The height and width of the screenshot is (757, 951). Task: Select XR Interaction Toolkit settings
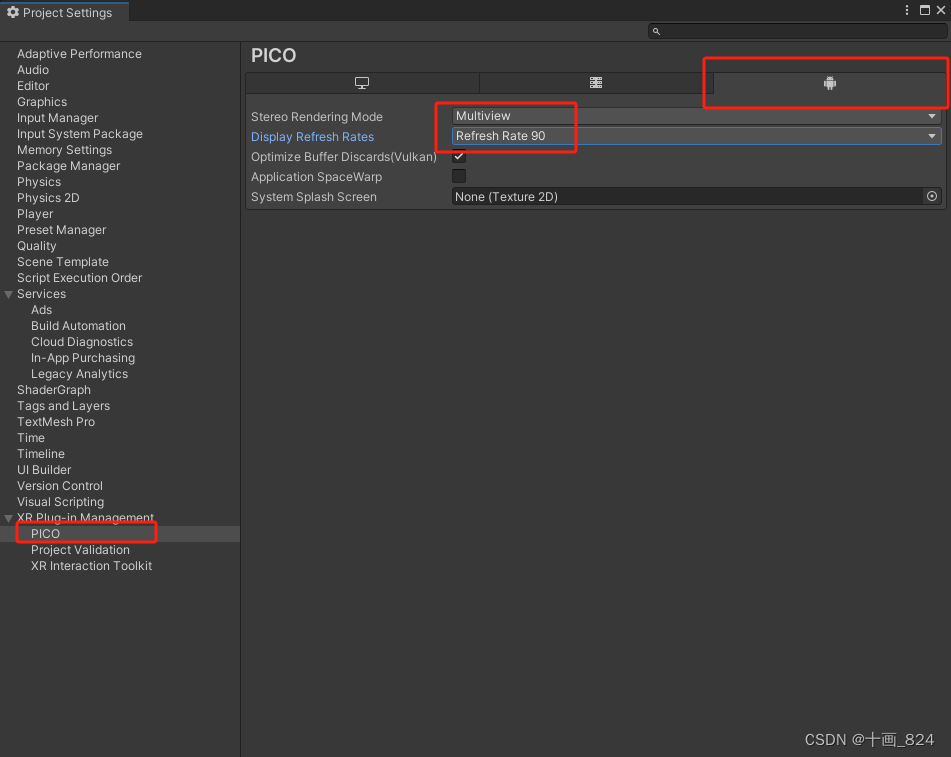pyautogui.click(x=92, y=565)
